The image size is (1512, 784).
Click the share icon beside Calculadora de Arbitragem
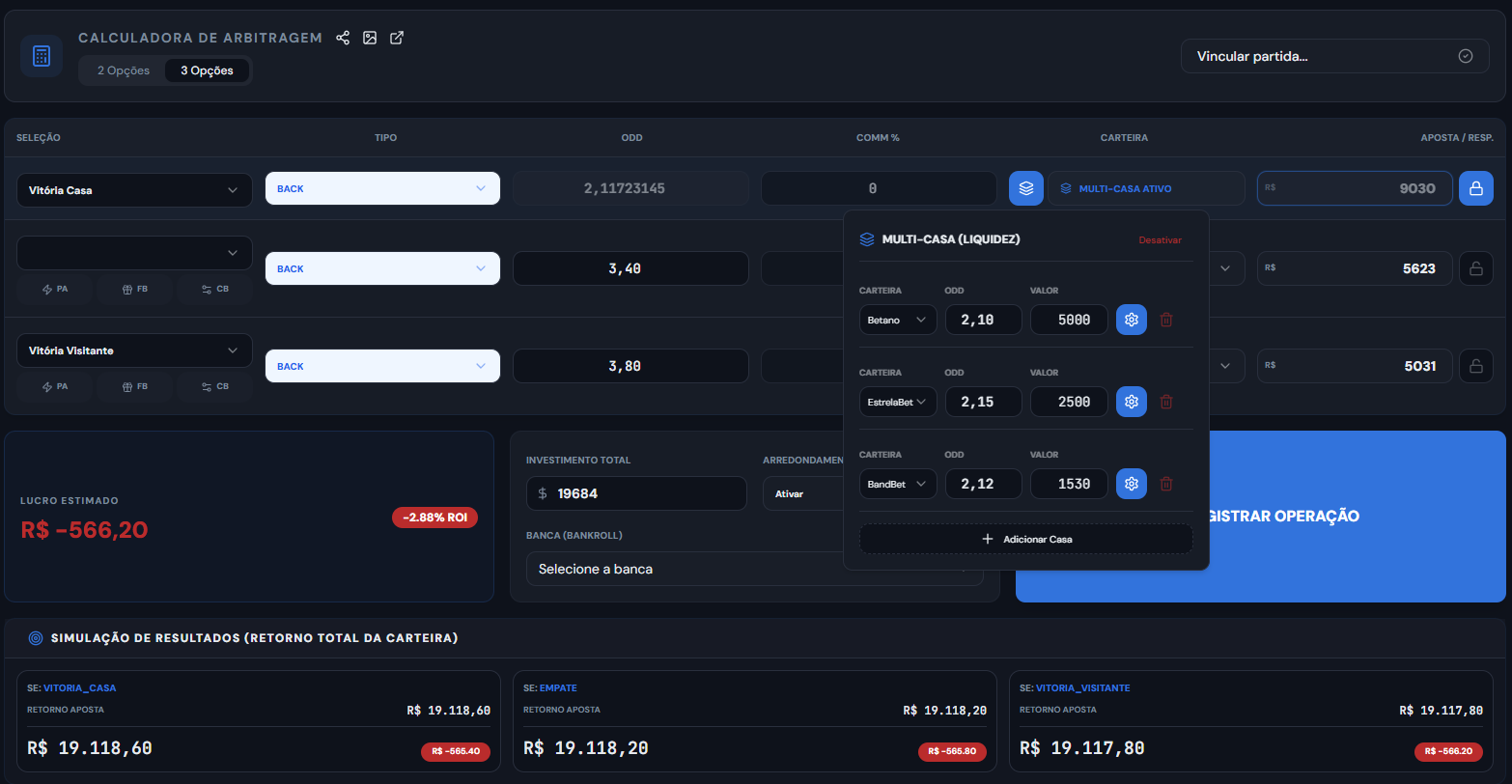point(343,38)
